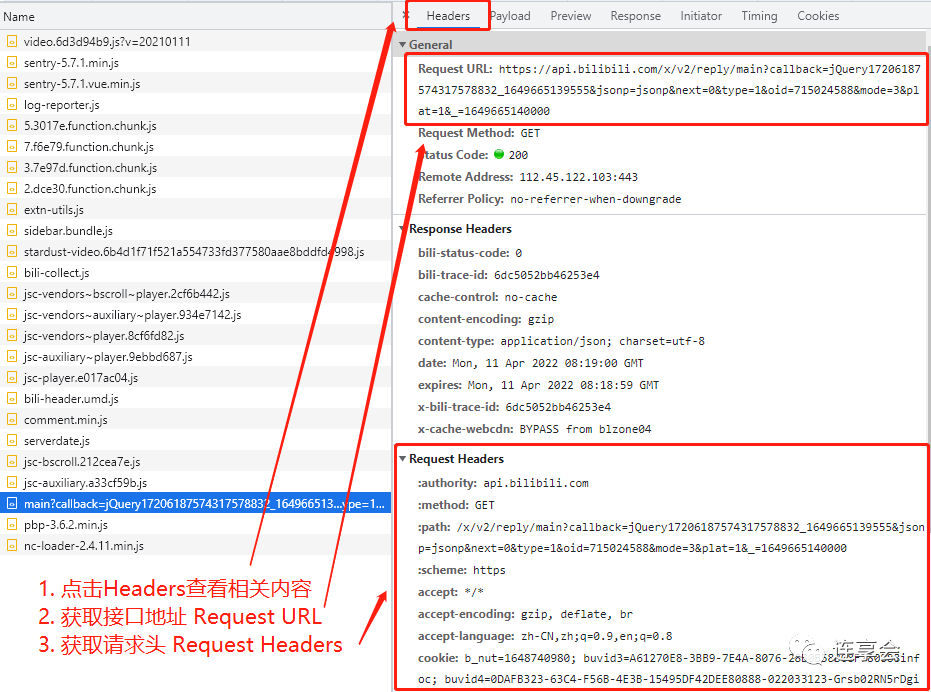Select the nc-loader-2.4.11.min.js request

[196, 546]
